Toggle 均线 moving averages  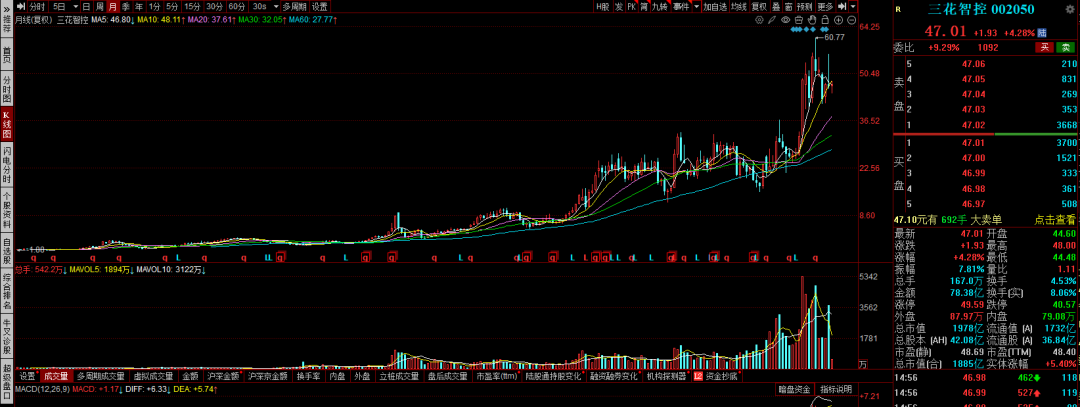coord(739,6)
